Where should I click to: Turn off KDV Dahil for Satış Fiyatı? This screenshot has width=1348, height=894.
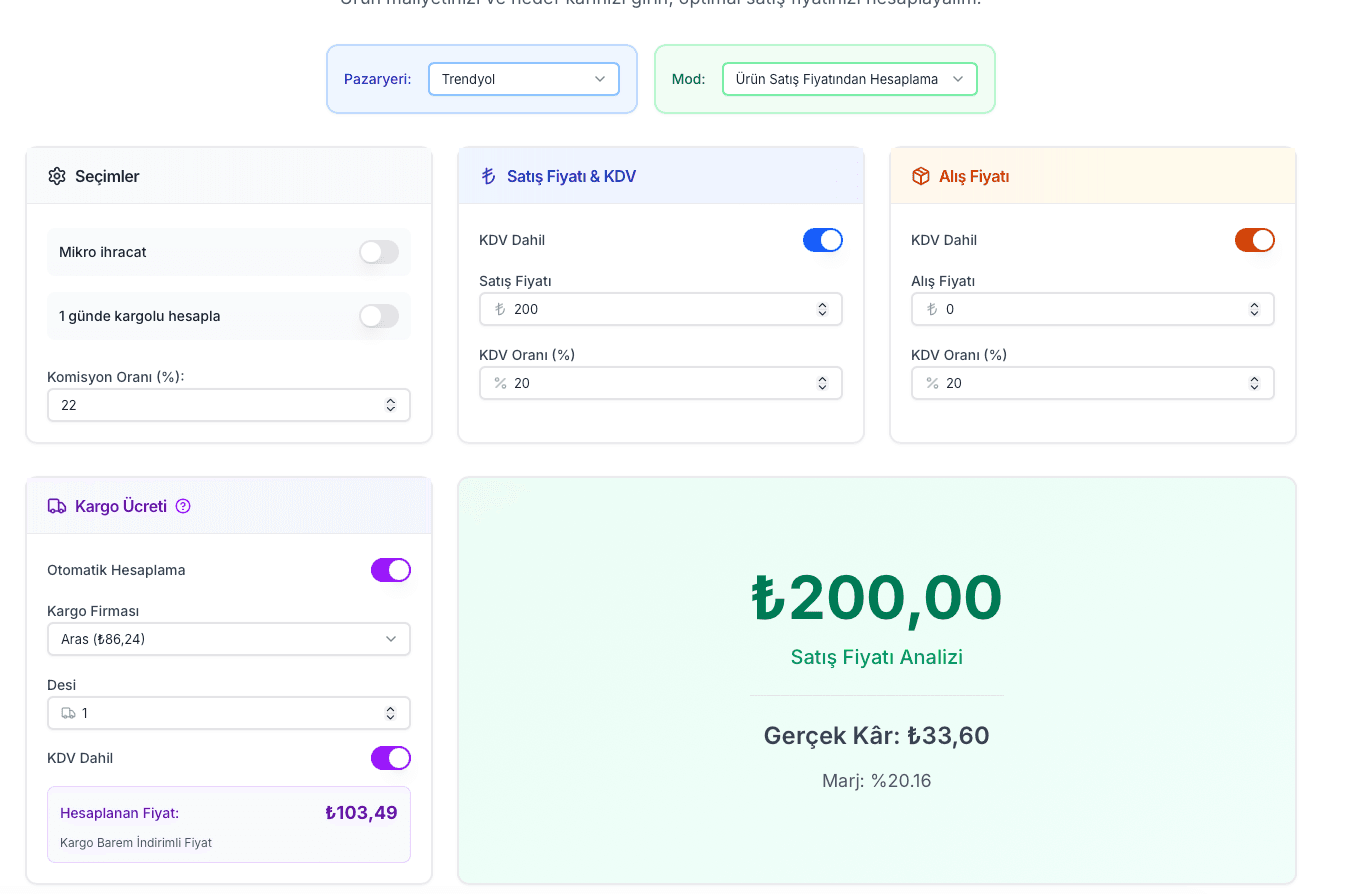coord(823,241)
